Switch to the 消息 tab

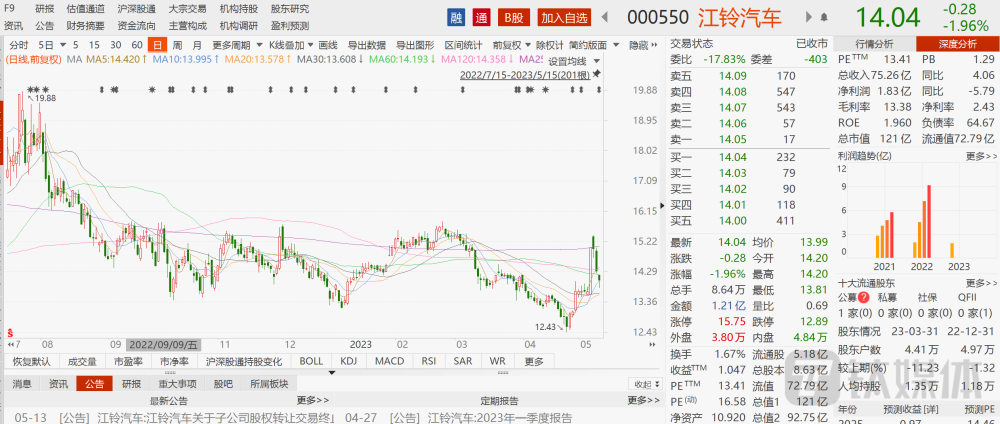[22, 384]
